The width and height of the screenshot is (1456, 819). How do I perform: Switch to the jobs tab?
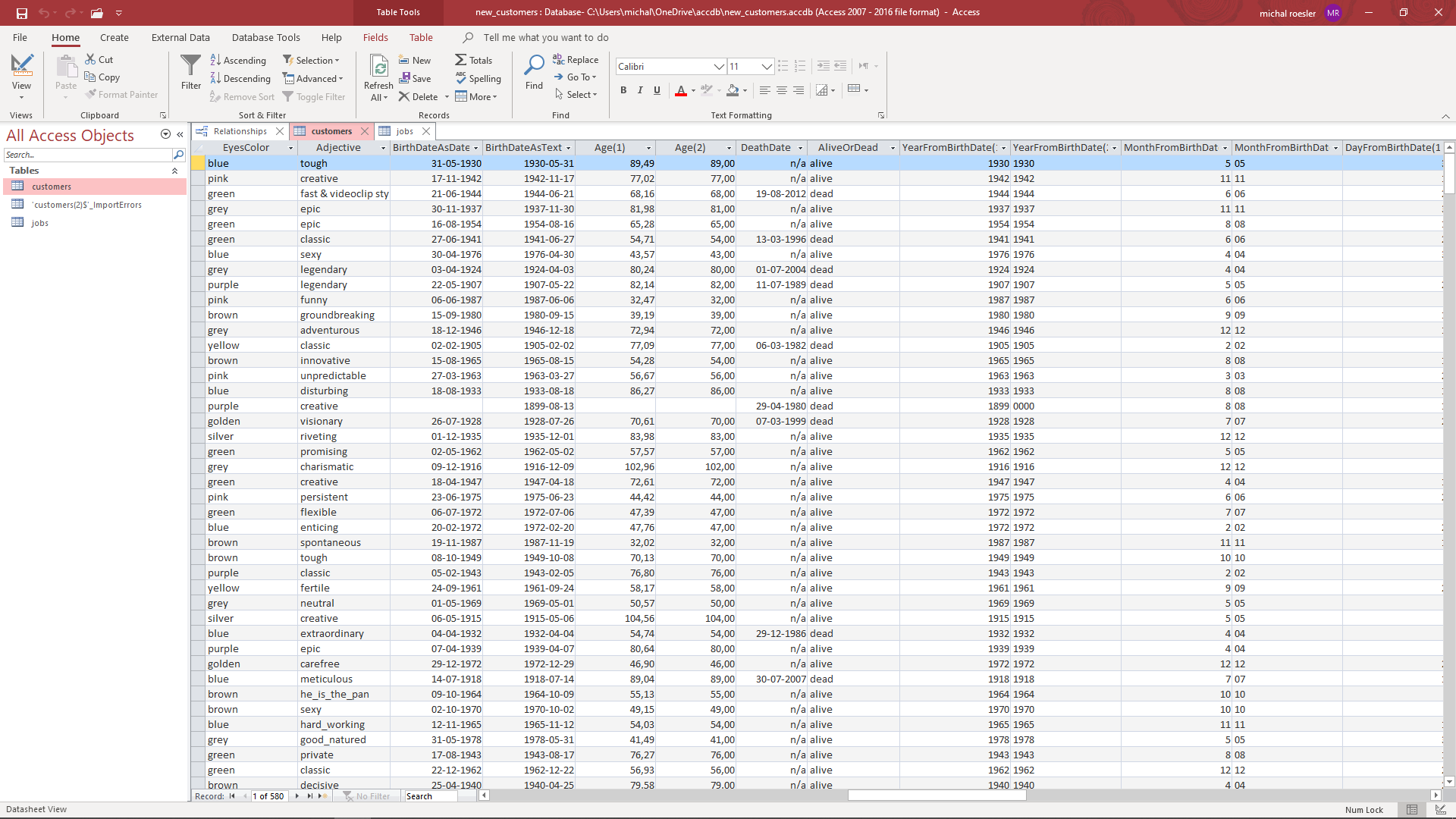(x=405, y=131)
